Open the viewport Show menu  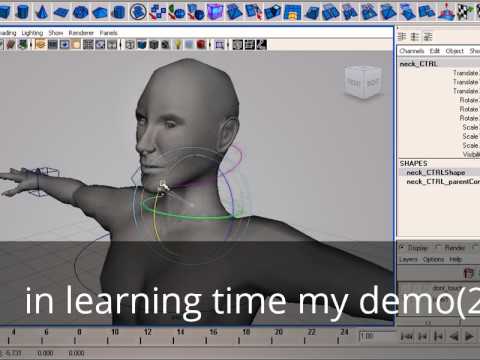(56, 33)
